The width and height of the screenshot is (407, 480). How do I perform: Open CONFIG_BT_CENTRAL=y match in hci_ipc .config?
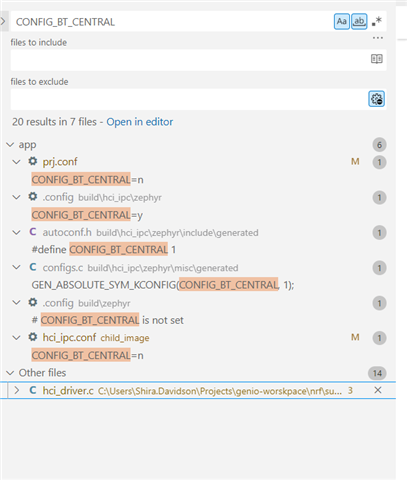coord(87,215)
